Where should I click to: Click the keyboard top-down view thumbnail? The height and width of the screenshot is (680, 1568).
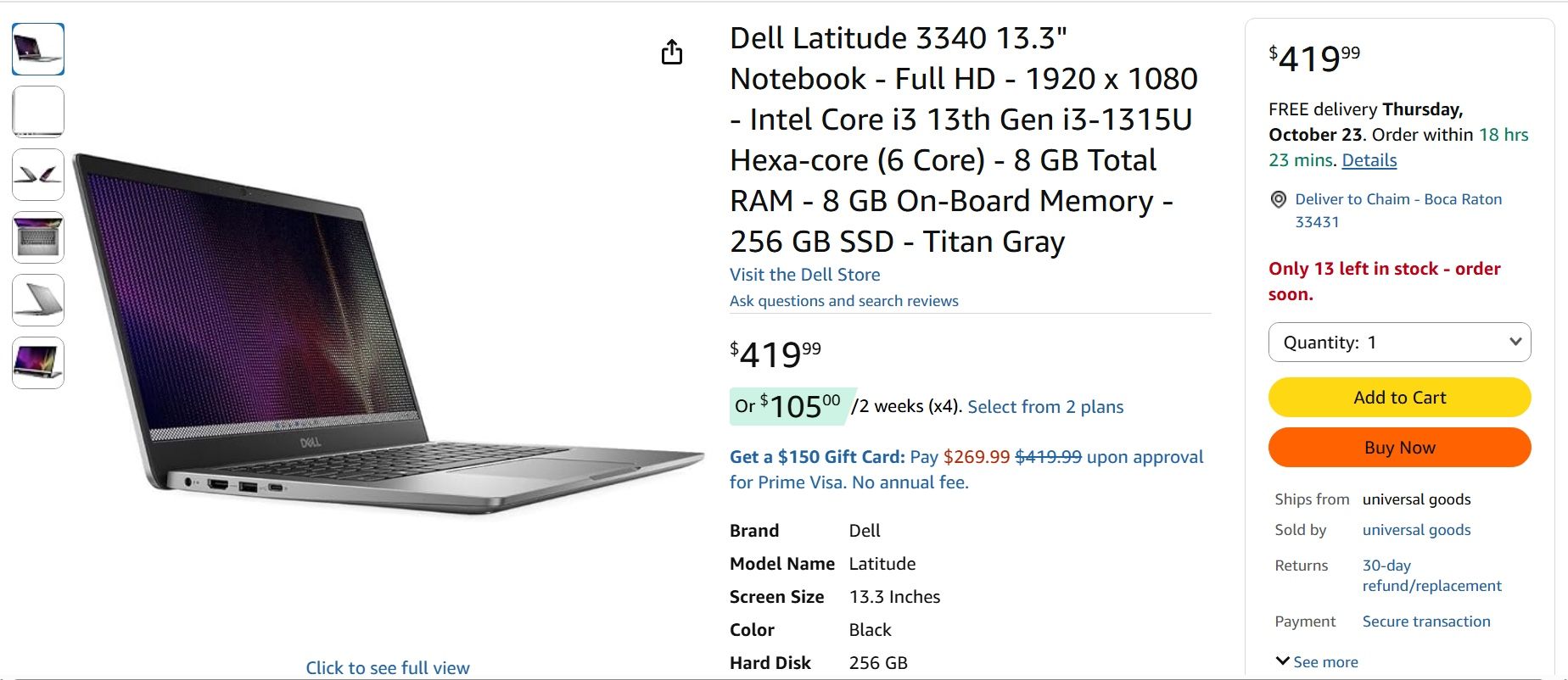[x=37, y=237]
